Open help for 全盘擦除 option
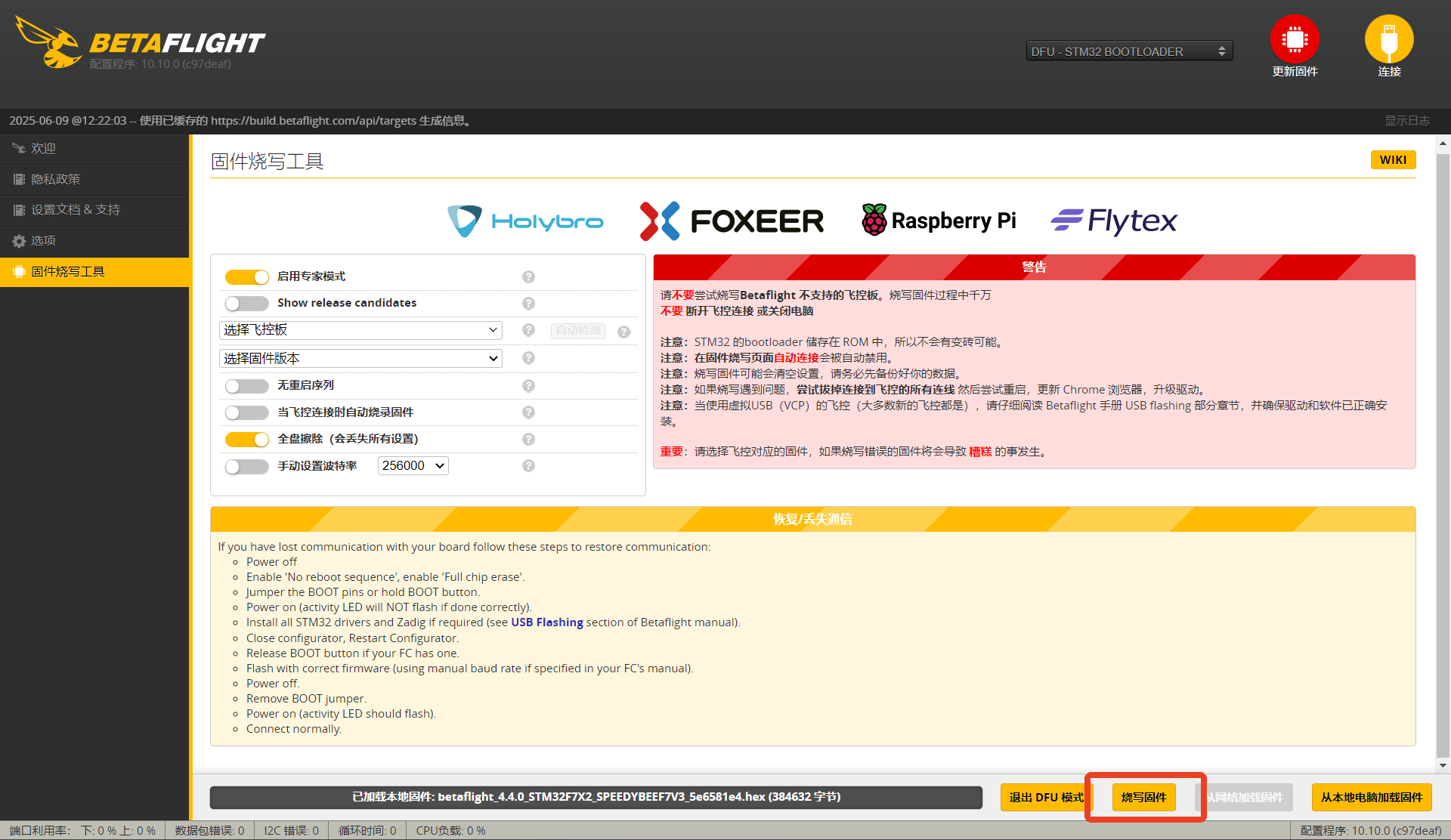The image size is (1451, 840). [x=528, y=439]
